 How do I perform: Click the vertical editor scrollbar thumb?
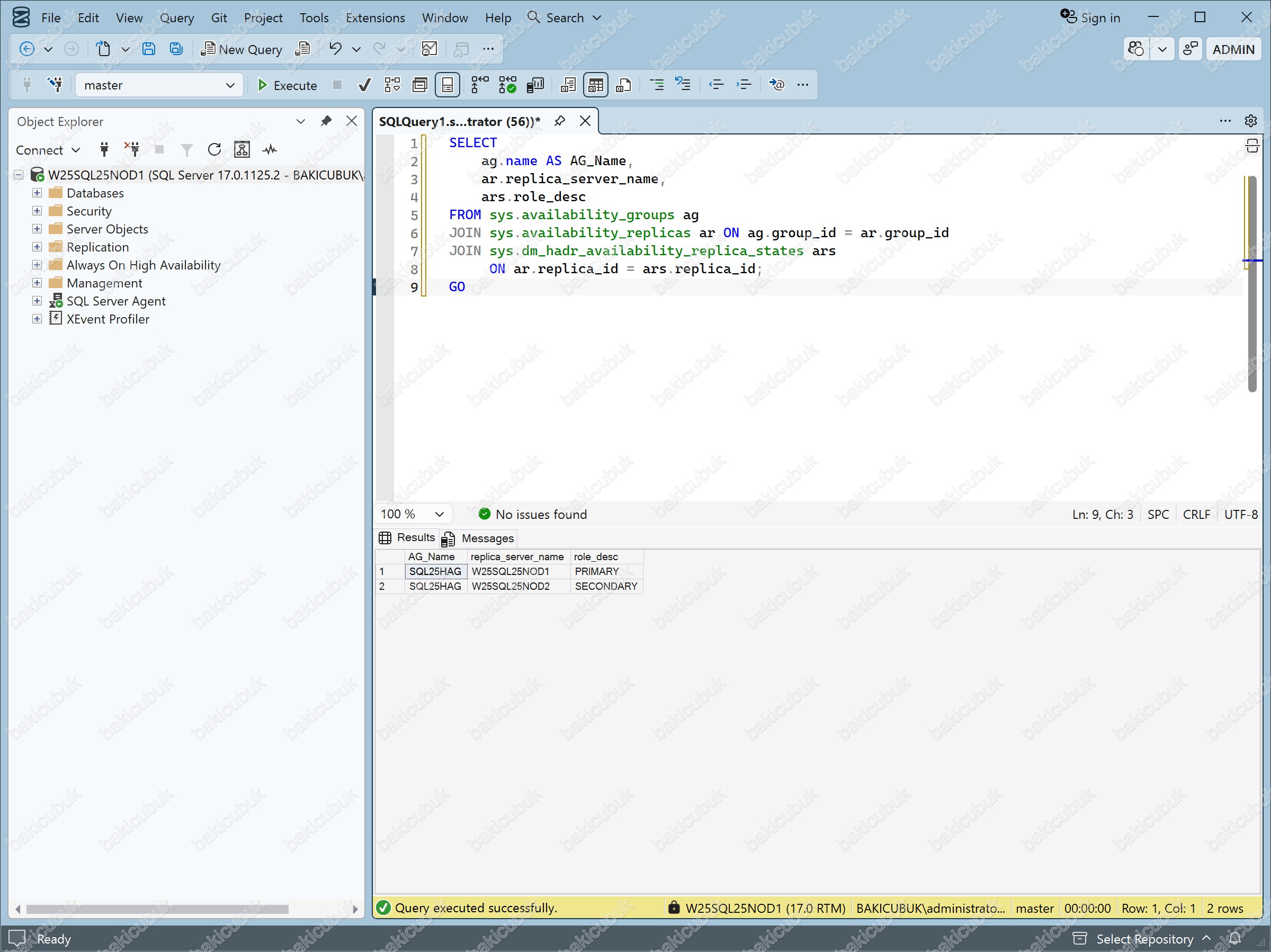1251,284
